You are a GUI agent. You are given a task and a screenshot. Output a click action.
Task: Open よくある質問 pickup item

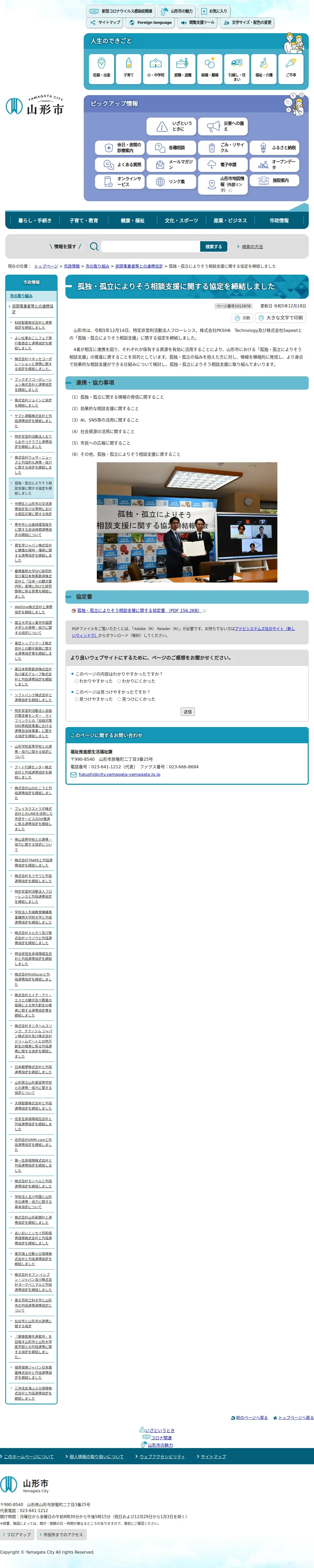[x=120, y=164]
